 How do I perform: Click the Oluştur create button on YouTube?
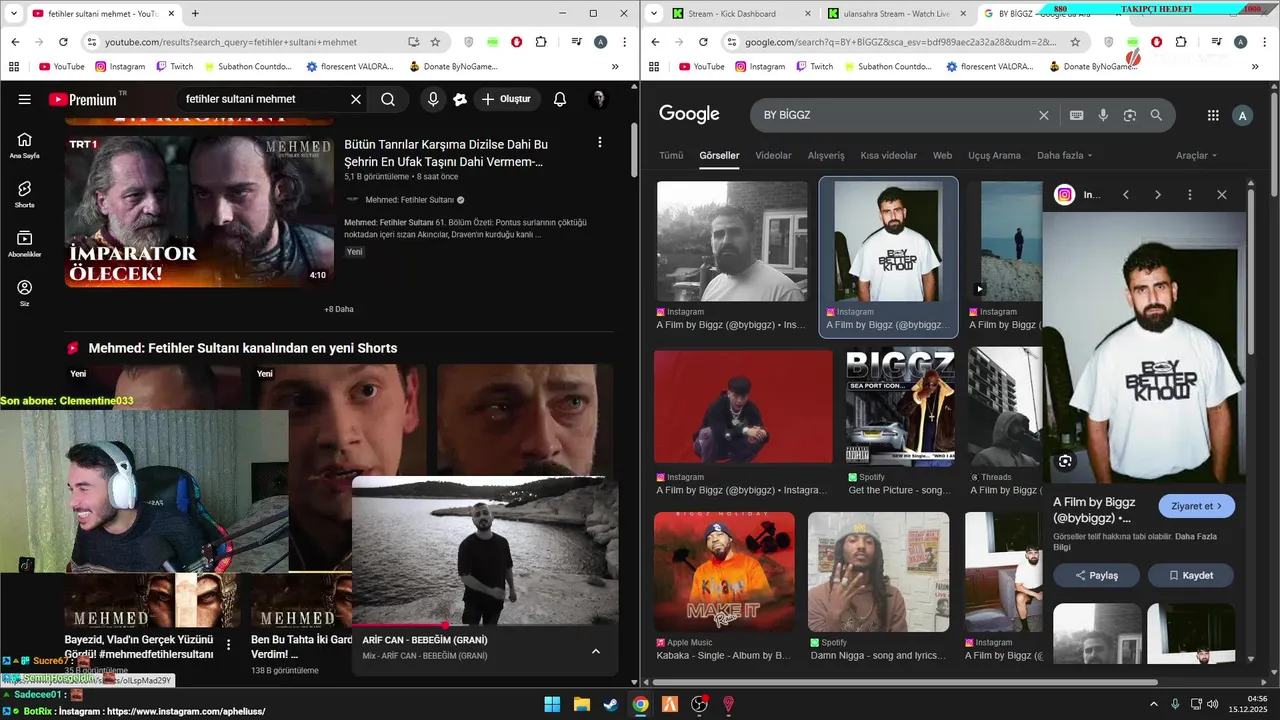(x=507, y=99)
